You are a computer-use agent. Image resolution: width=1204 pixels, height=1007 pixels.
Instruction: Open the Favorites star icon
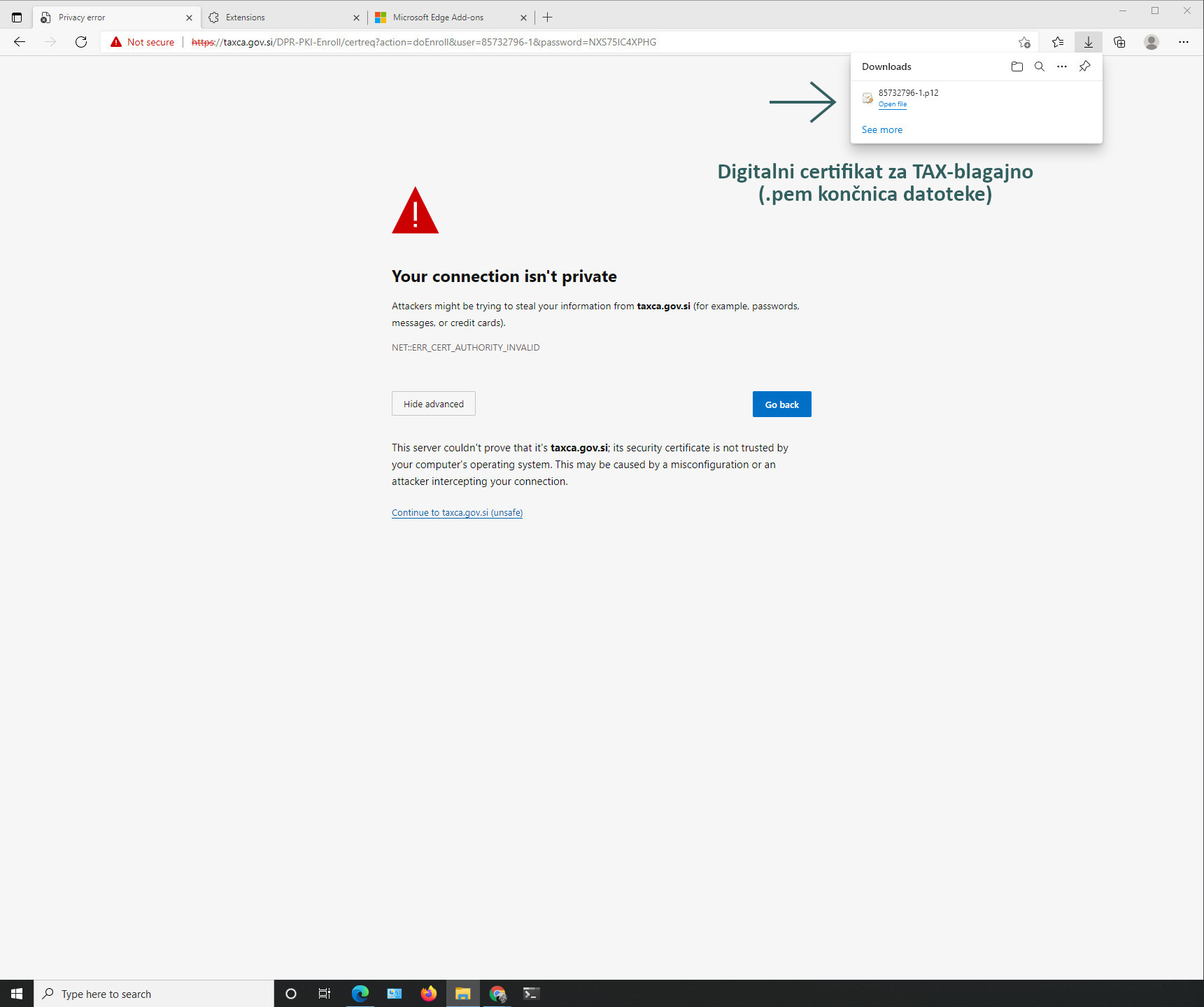1058,42
